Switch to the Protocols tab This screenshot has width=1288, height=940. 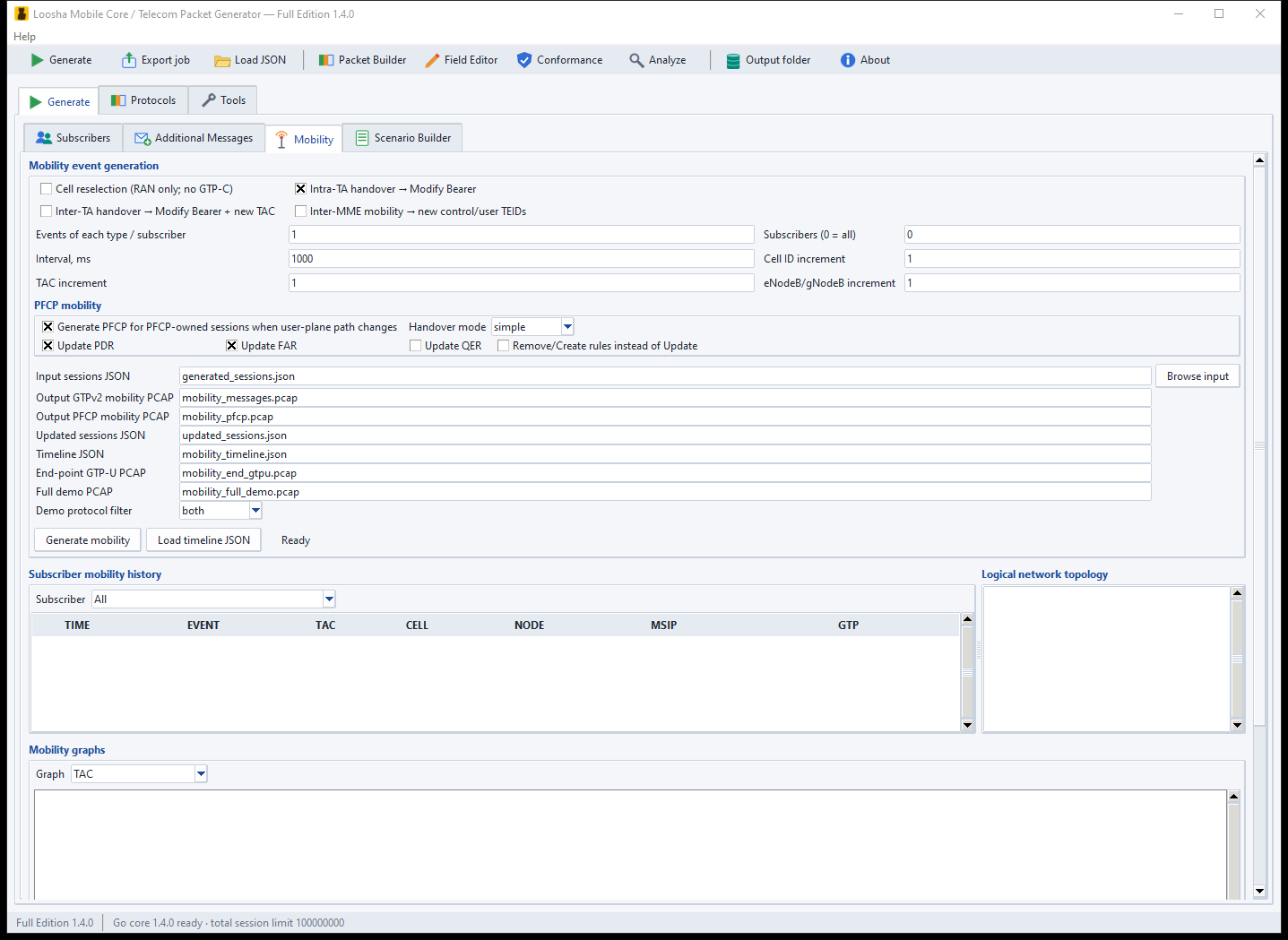[143, 100]
